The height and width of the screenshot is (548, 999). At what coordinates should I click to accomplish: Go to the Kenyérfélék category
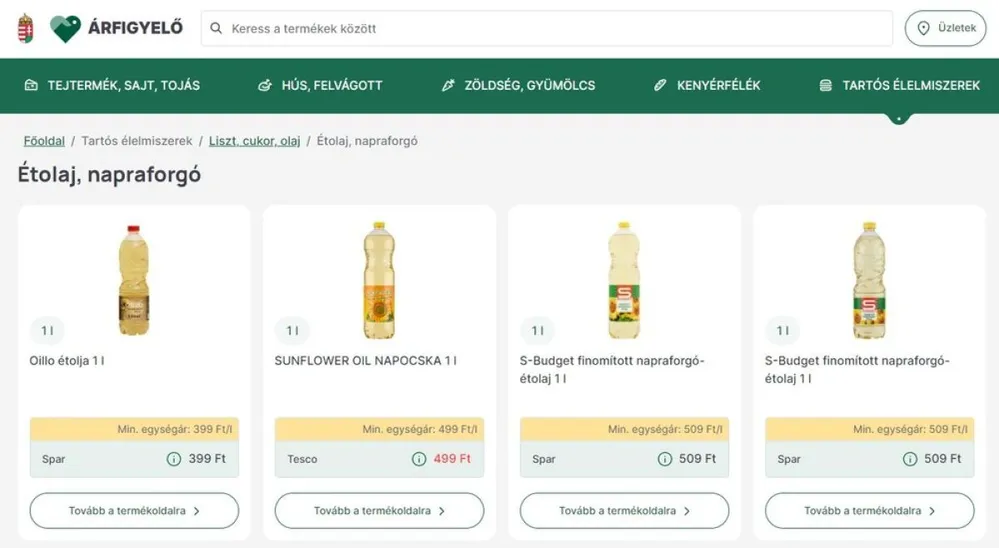707,86
